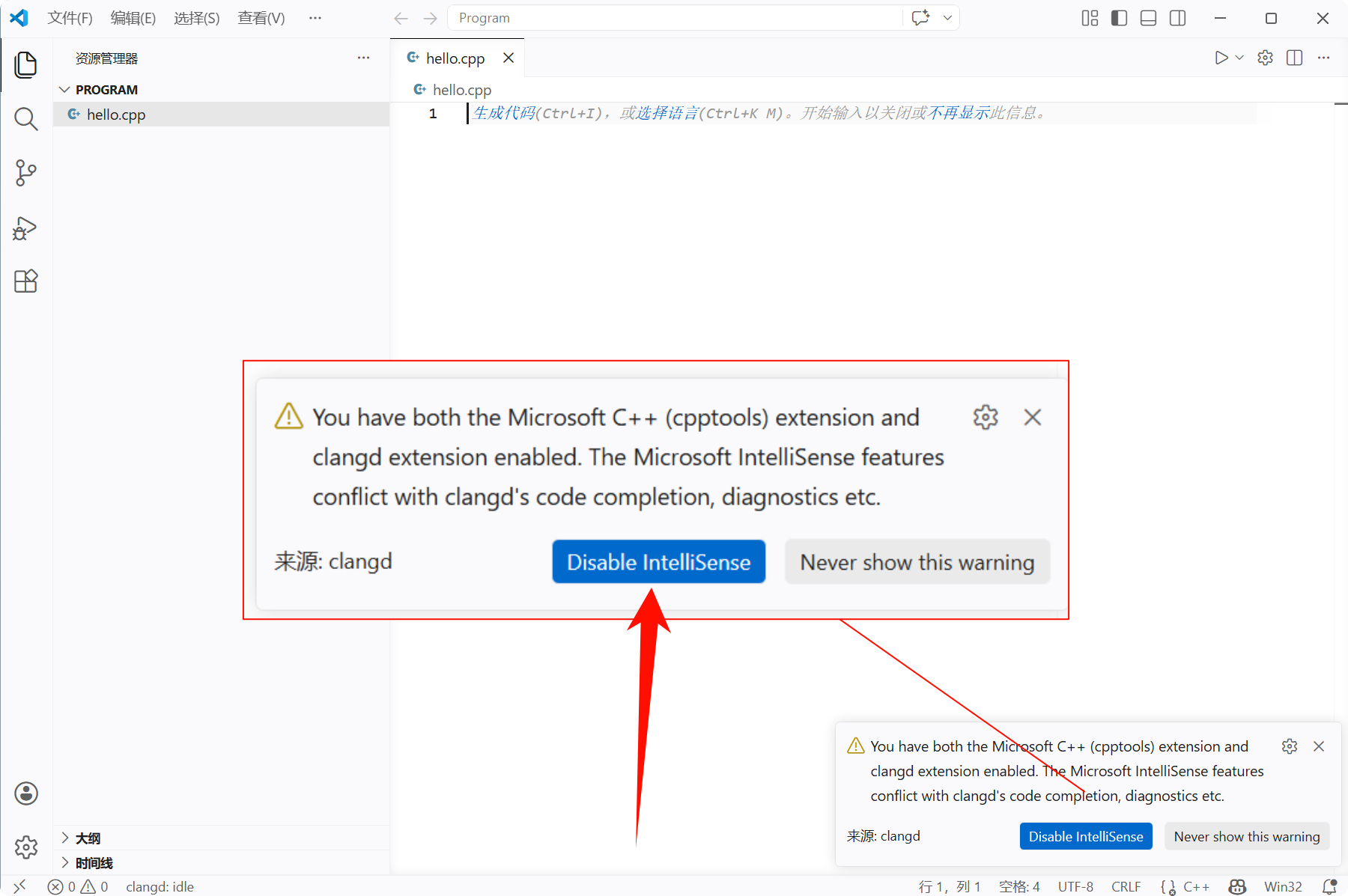This screenshot has width=1348, height=896.
Task: Run the C++ file with the play button
Action: click(x=1221, y=58)
